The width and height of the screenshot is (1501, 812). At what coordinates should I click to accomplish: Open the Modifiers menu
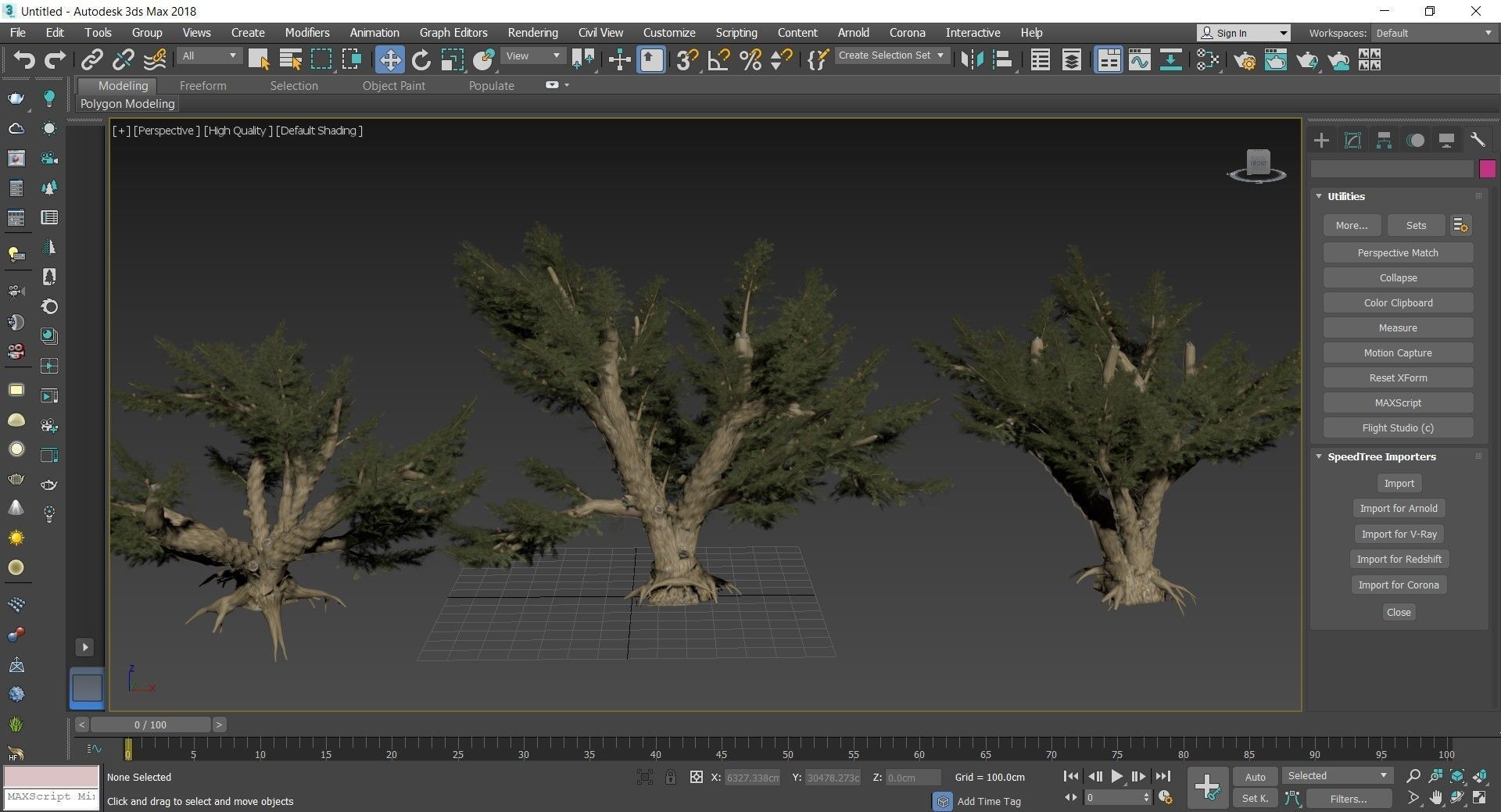pyautogui.click(x=307, y=33)
